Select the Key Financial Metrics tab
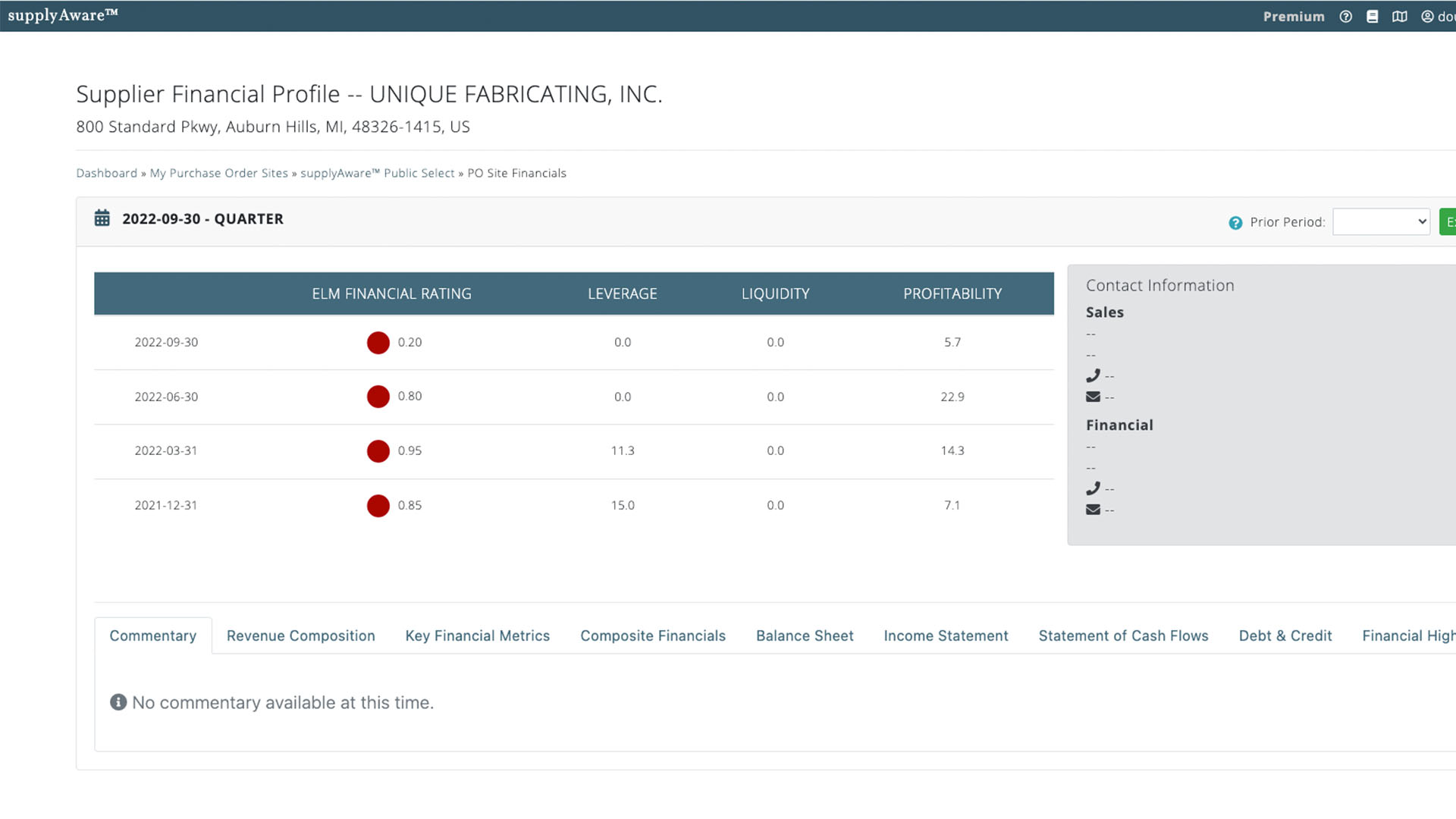1456x819 pixels. (x=477, y=635)
